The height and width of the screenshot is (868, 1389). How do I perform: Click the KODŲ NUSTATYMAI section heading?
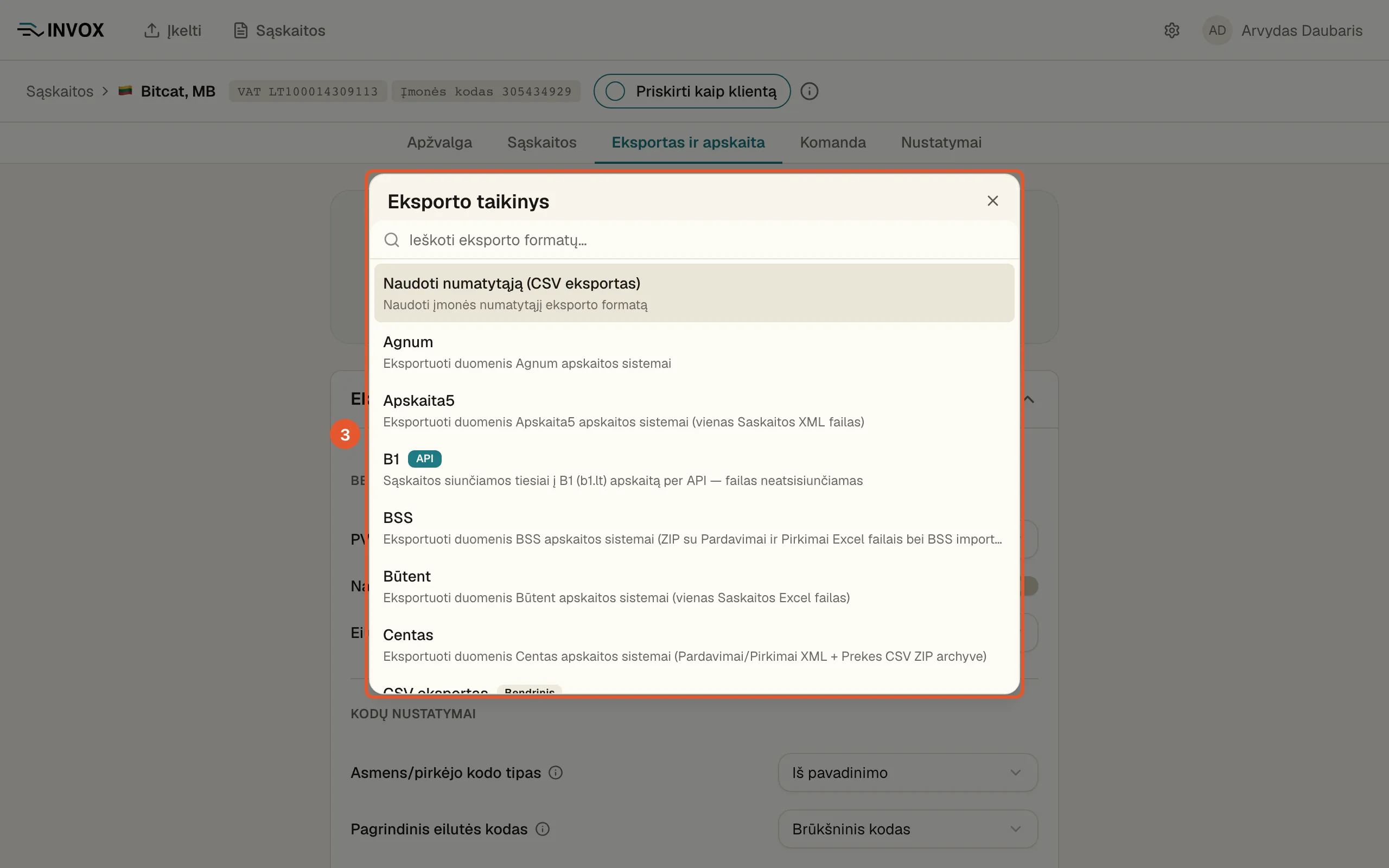[x=413, y=713]
